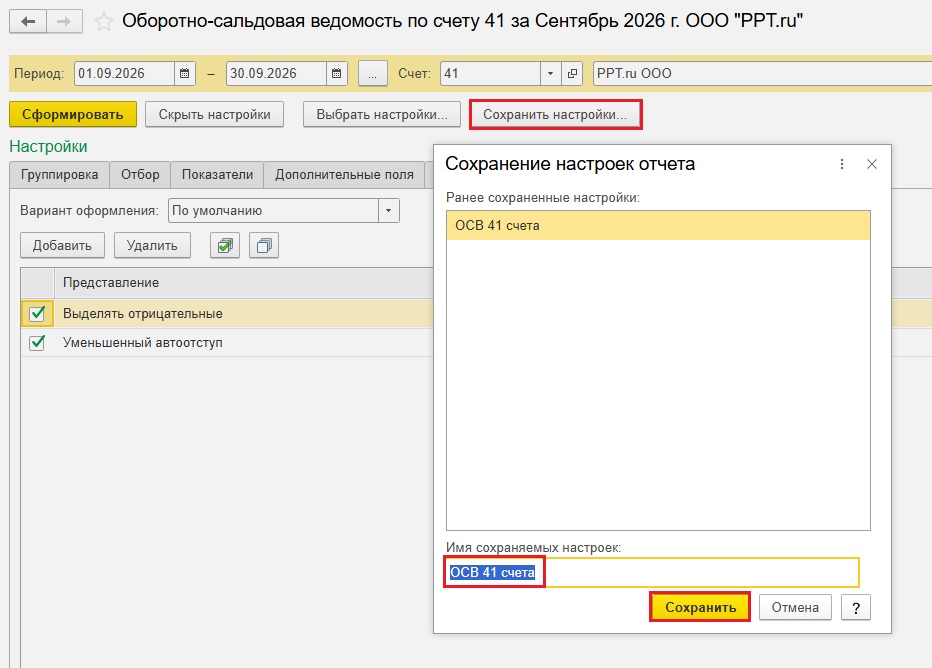Go back using the left arrow
The width and height of the screenshot is (932, 668).
point(28,22)
